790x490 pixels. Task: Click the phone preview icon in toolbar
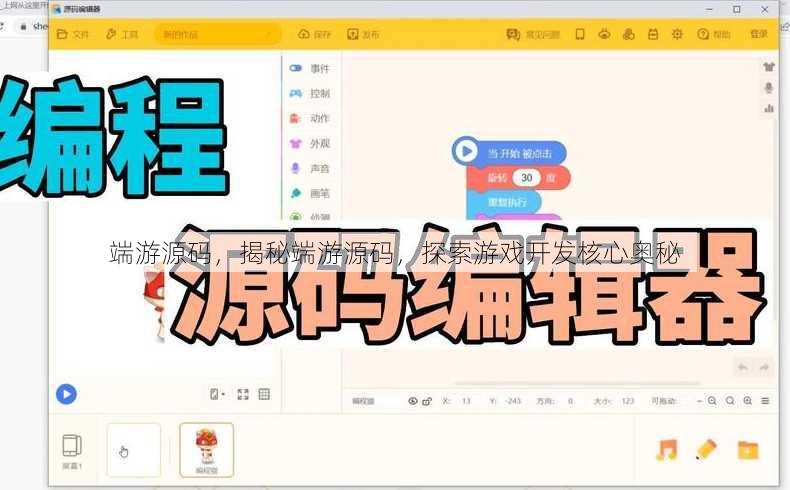580,34
